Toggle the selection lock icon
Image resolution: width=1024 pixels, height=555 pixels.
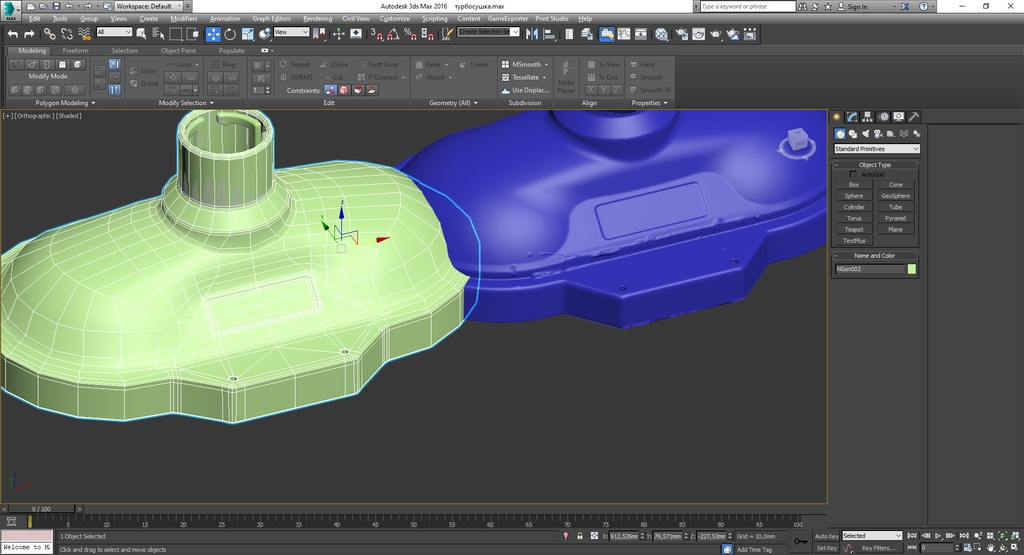point(579,536)
